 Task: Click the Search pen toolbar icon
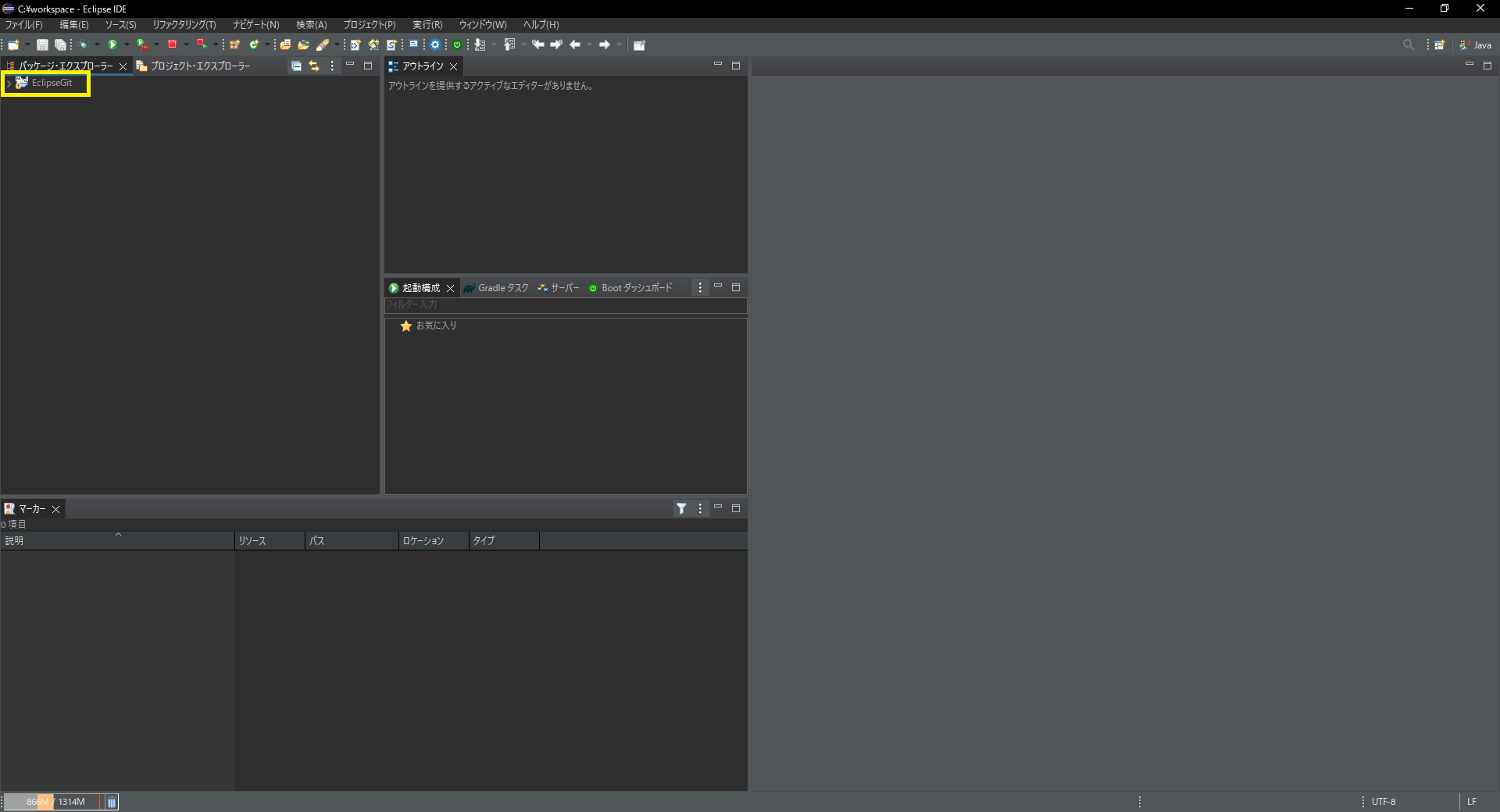point(323,45)
